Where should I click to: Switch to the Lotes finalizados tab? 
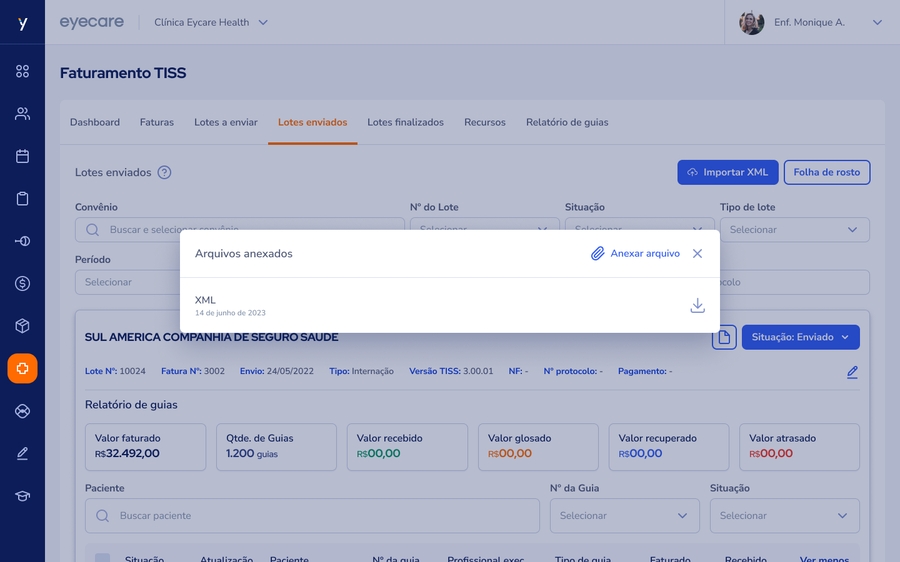[405, 123]
